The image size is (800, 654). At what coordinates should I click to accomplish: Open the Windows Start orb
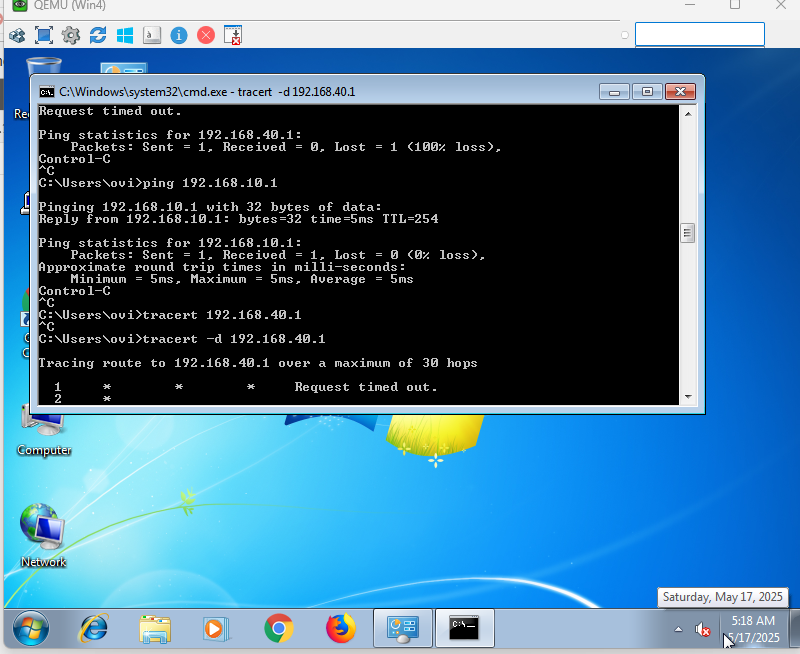31,628
